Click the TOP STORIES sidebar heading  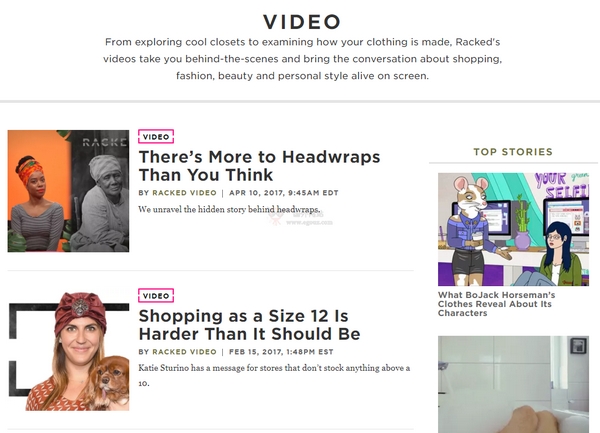[x=513, y=152]
